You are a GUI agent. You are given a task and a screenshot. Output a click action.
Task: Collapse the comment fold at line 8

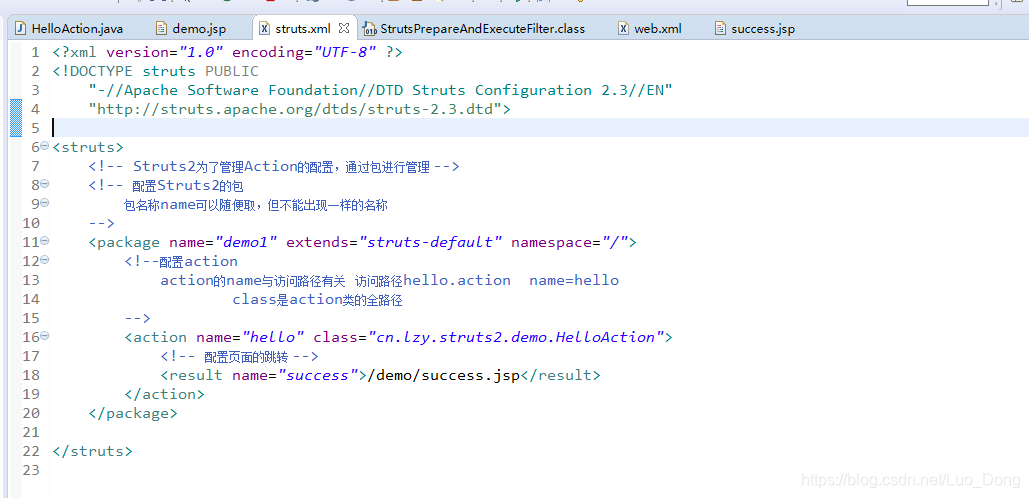point(45,184)
